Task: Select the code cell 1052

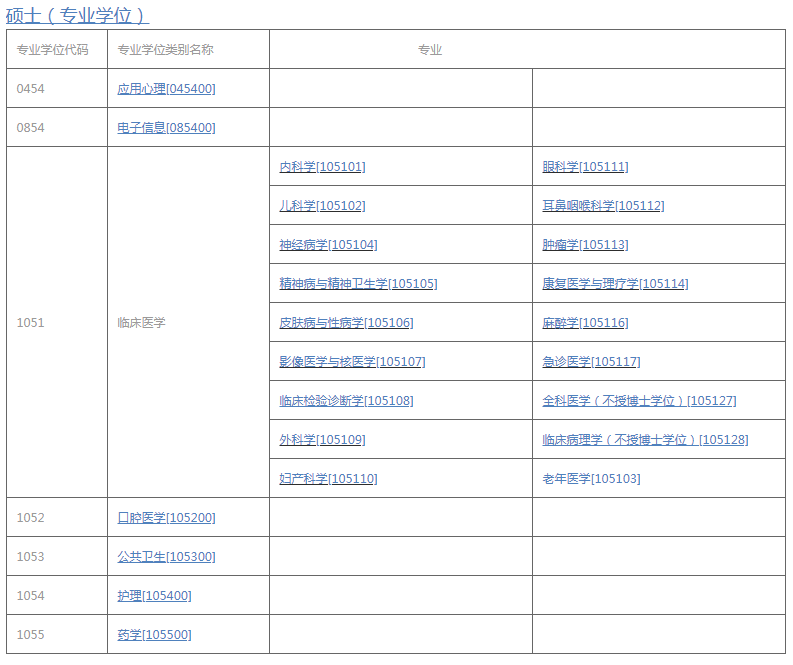Action: pos(57,517)
